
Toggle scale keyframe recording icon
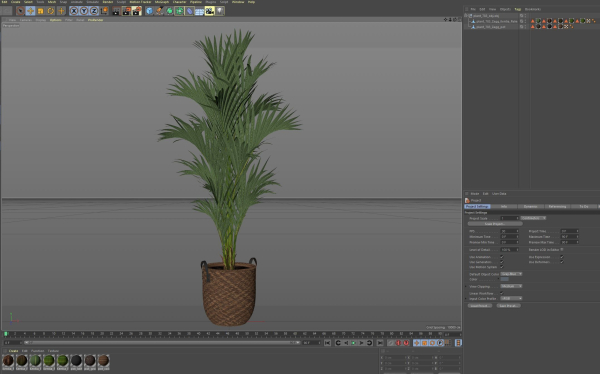[x=424, y=343]
